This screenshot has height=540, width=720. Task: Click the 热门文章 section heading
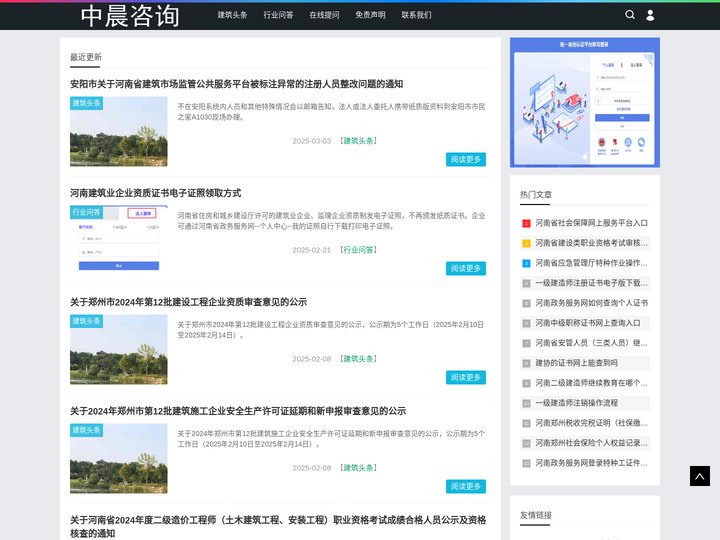pos(536,195)
